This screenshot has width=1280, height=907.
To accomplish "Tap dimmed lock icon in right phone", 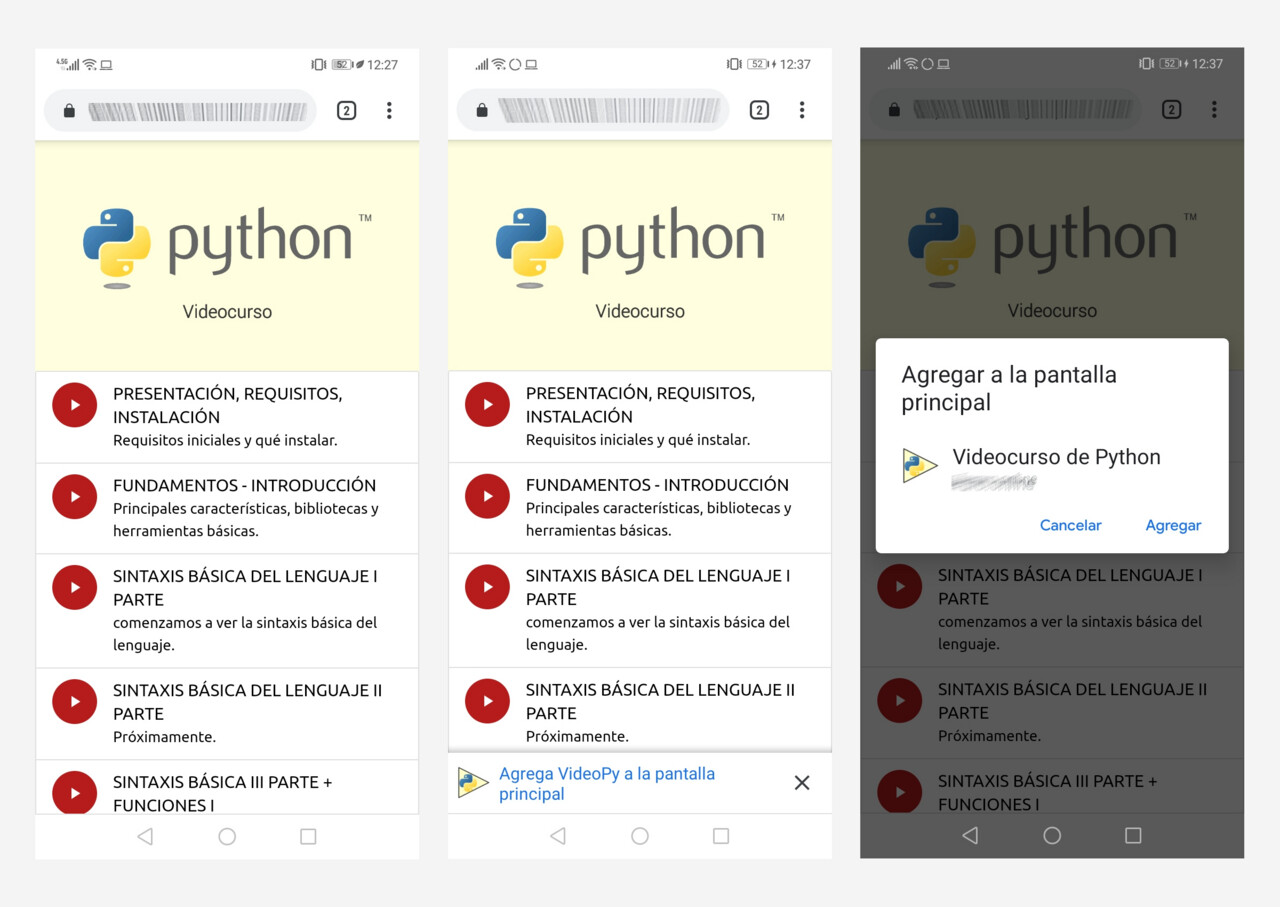I will [x=894, y=110].
